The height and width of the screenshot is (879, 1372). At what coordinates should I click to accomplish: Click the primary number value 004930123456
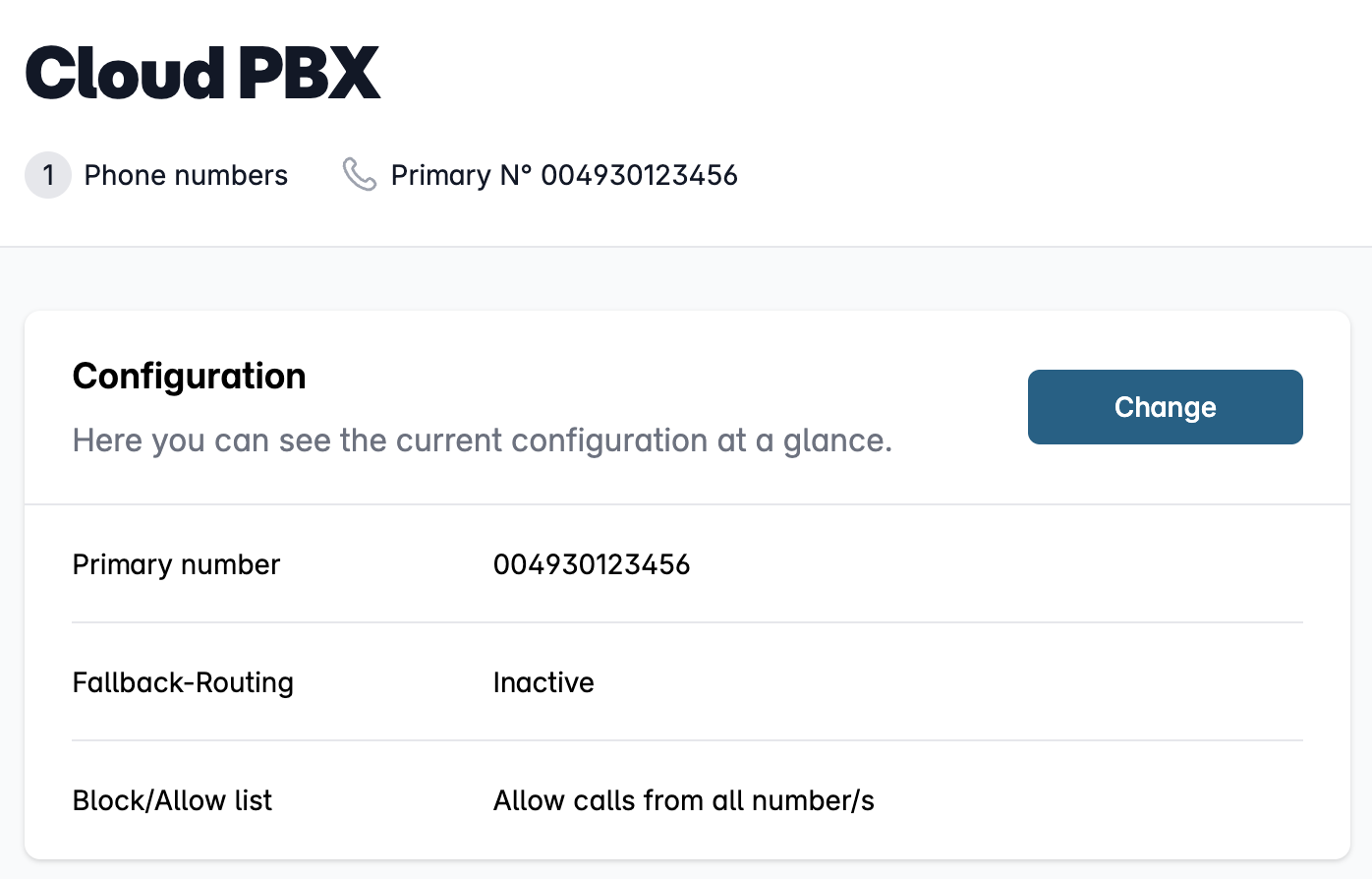coord(592,564)
